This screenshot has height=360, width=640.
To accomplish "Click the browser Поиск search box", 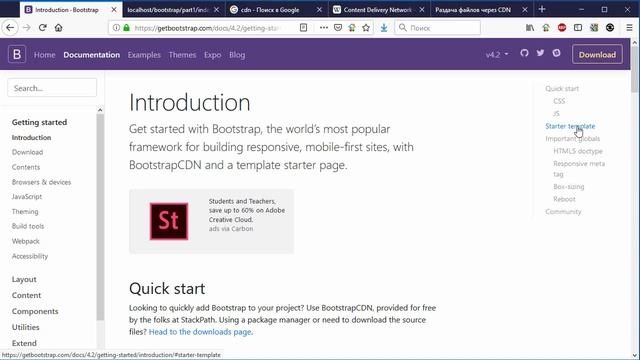I will tap(437, 28).
